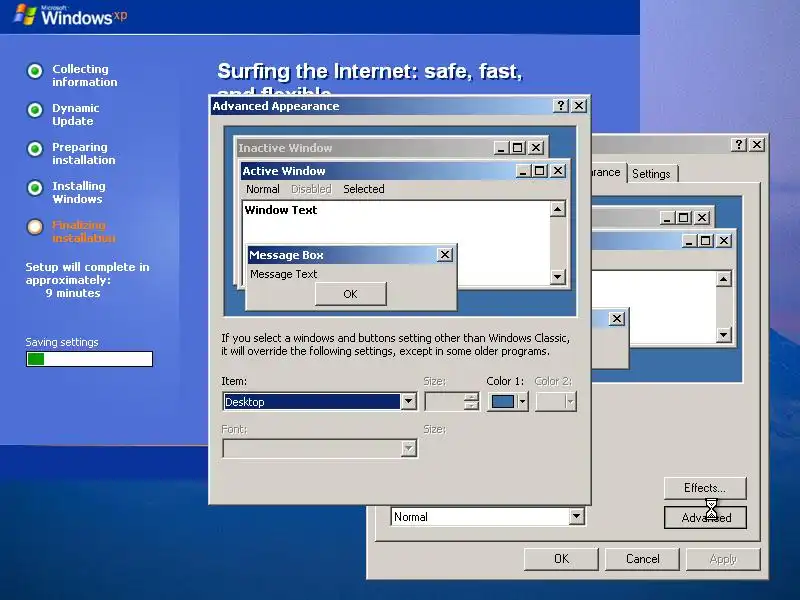This screenshot has height=600, width=800.
Task: Click OK in Display Properties
Action: 561,559
